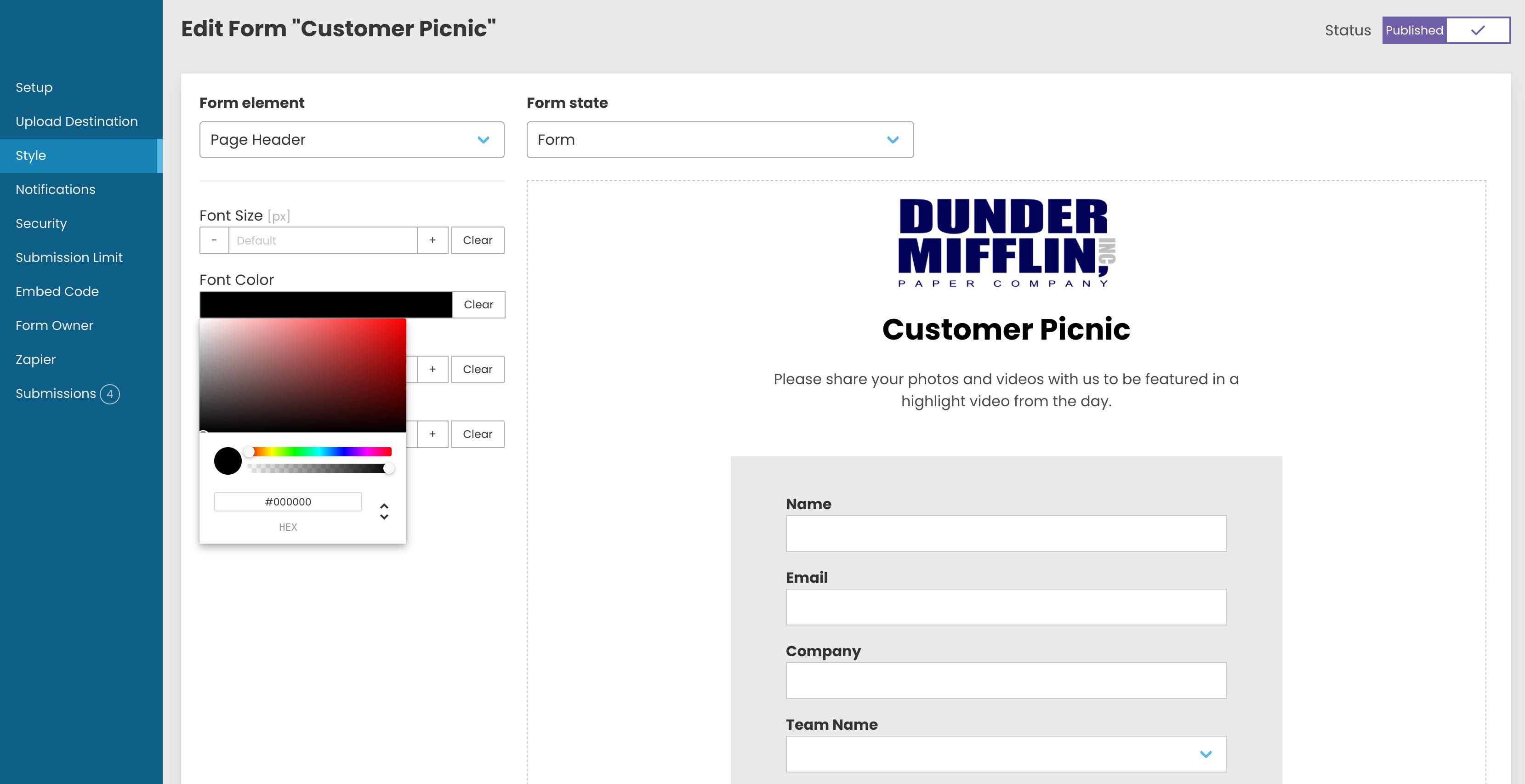This screenshot has height=784, width=1525.
Task: Open Embed Code page
Action: (57, 291)
